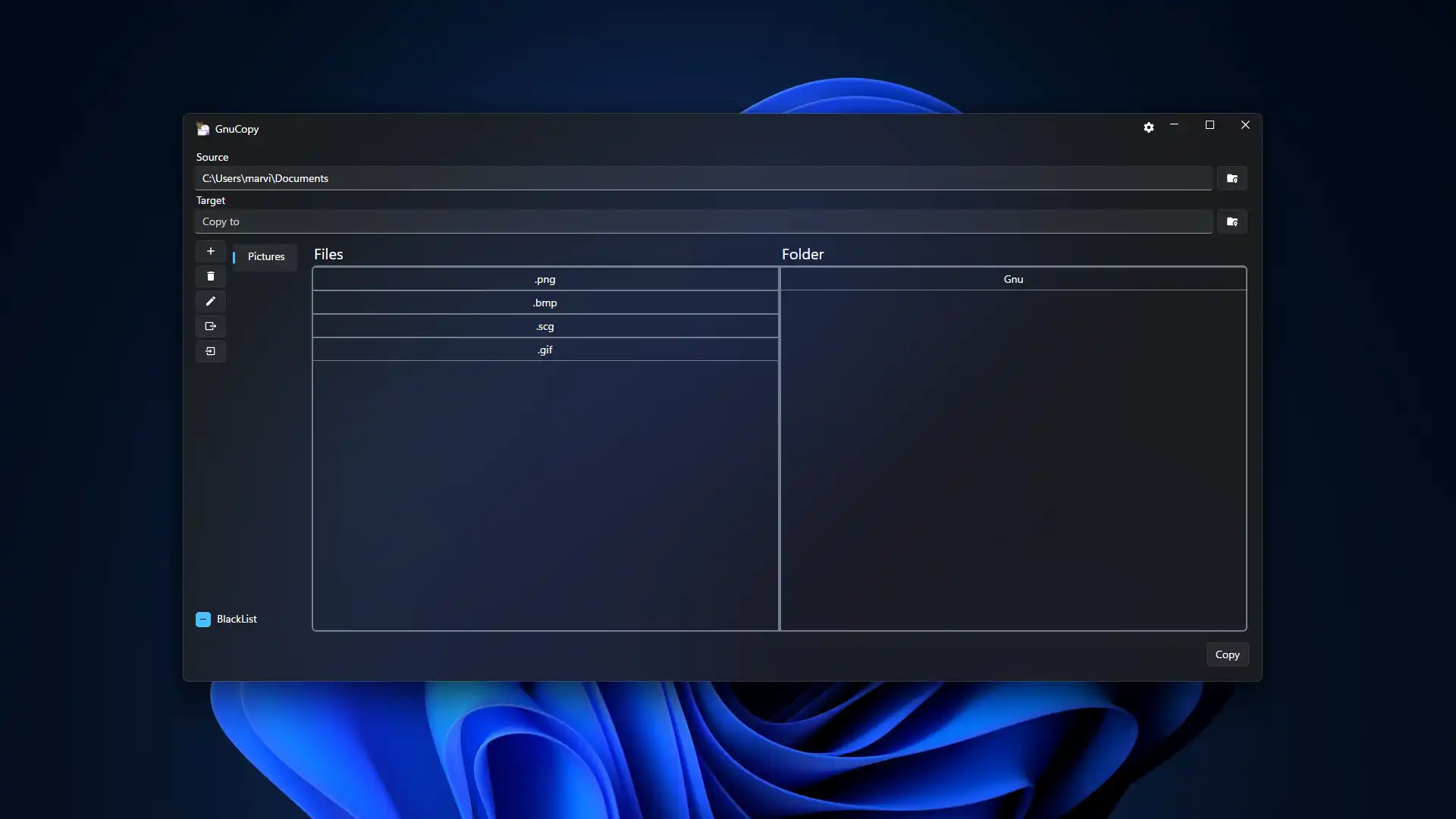1456x819 pixels.
Task: Click the export profile icon
Action: [x=211, y=326]
